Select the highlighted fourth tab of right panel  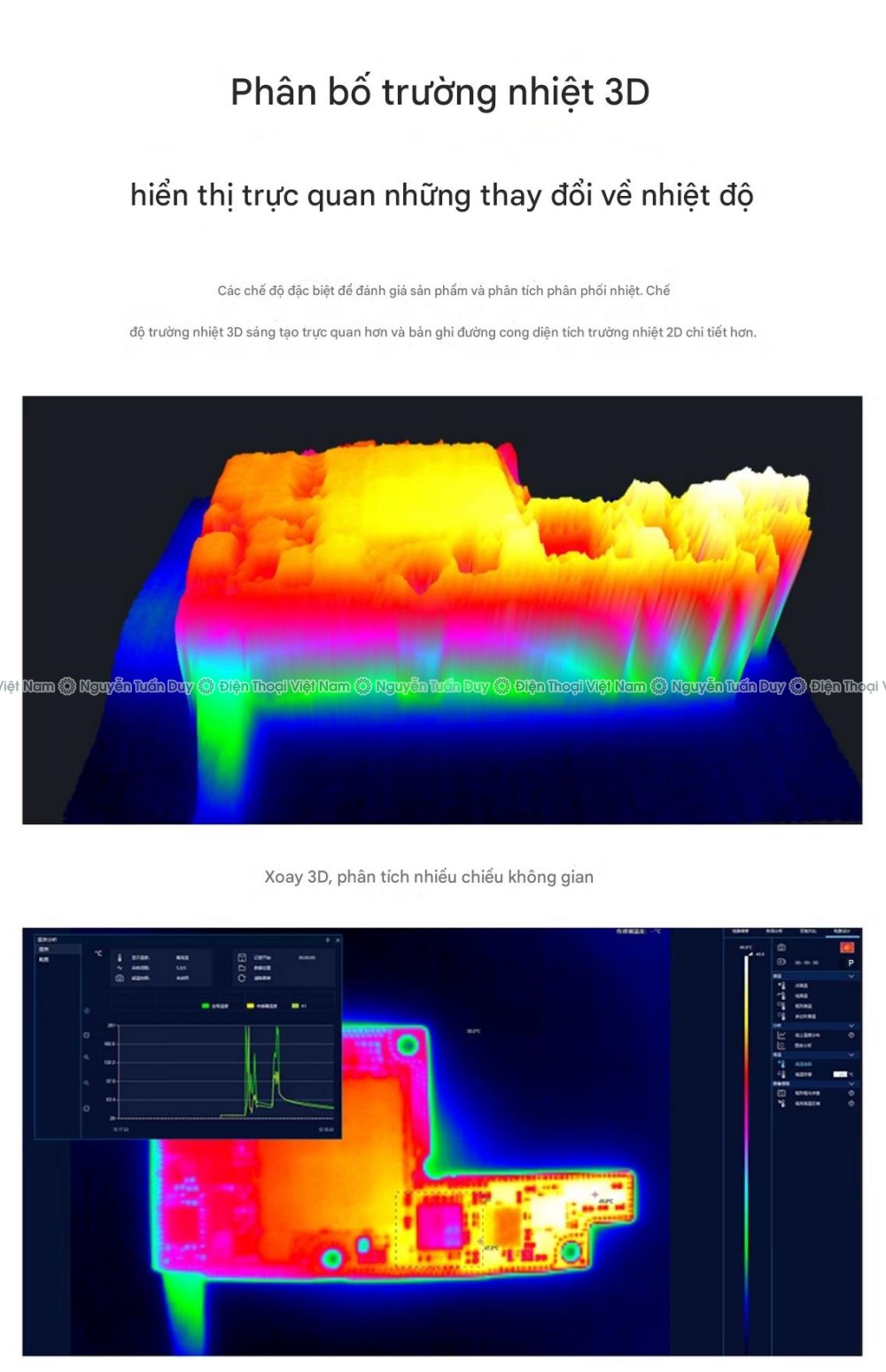(842, 932)
